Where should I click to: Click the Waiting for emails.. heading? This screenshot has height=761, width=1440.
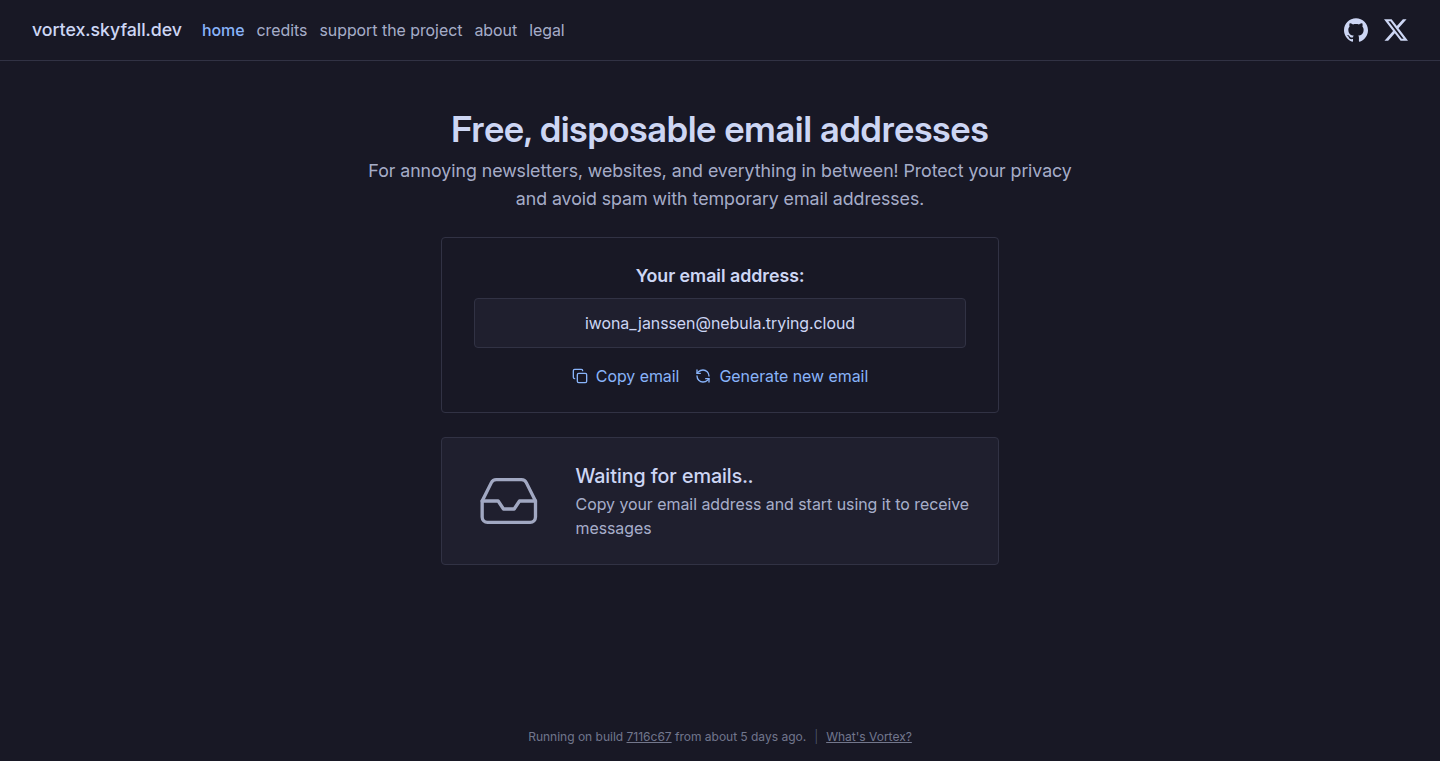pos(664,476)
